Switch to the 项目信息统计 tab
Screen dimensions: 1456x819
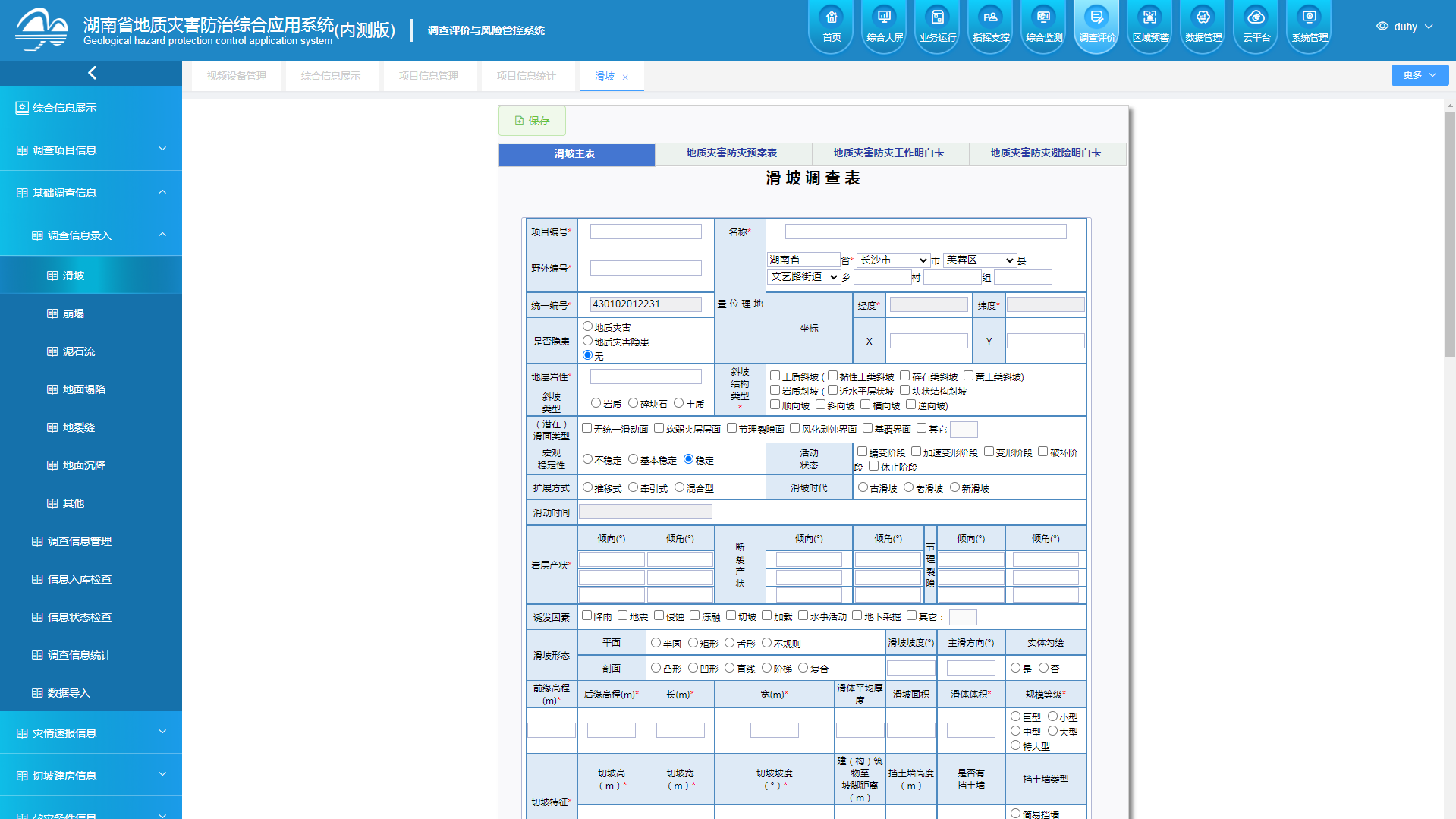pos(528,75)
